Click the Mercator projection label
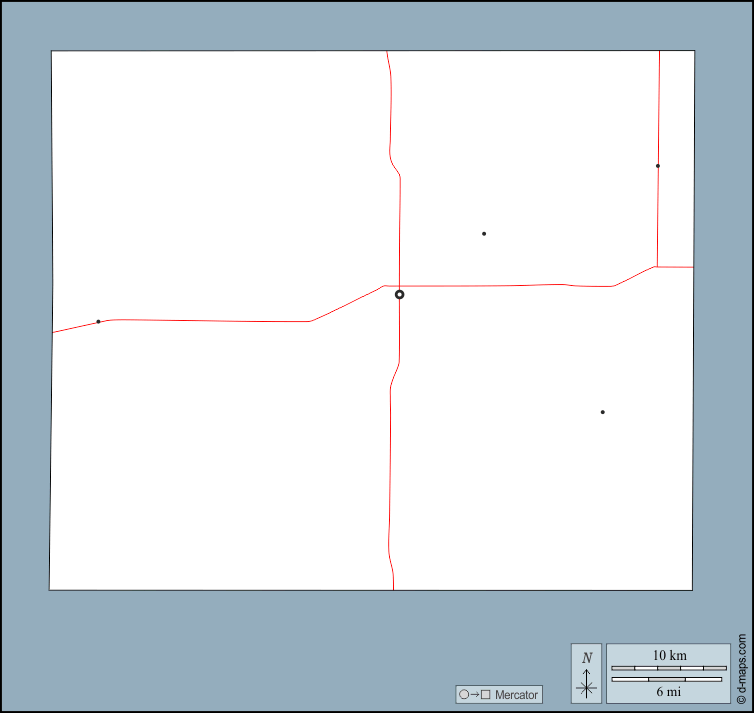Image resolution: width=754 pixels, height=713 pixels. coord(516,694)
